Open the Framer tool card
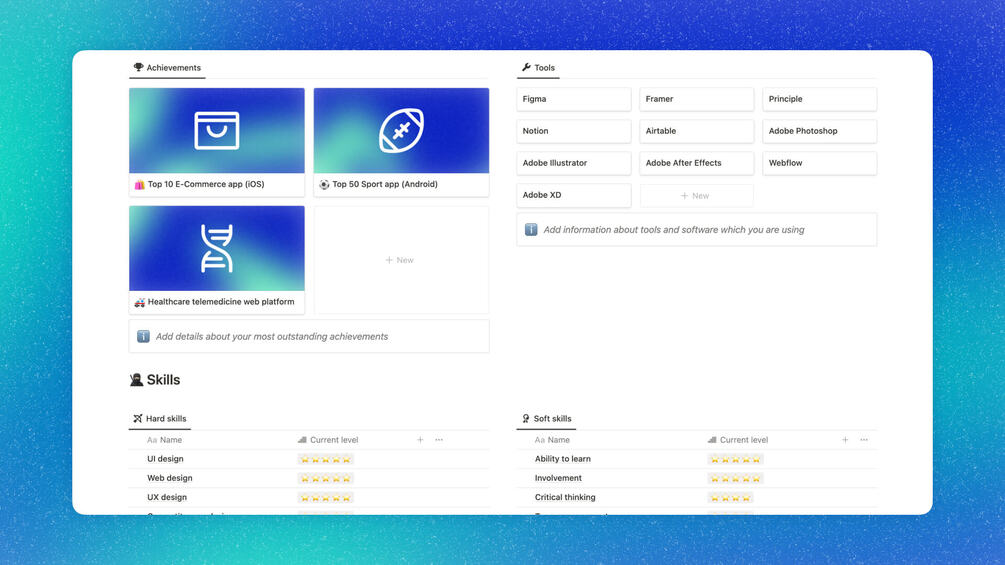 click(x=697, y=99)
